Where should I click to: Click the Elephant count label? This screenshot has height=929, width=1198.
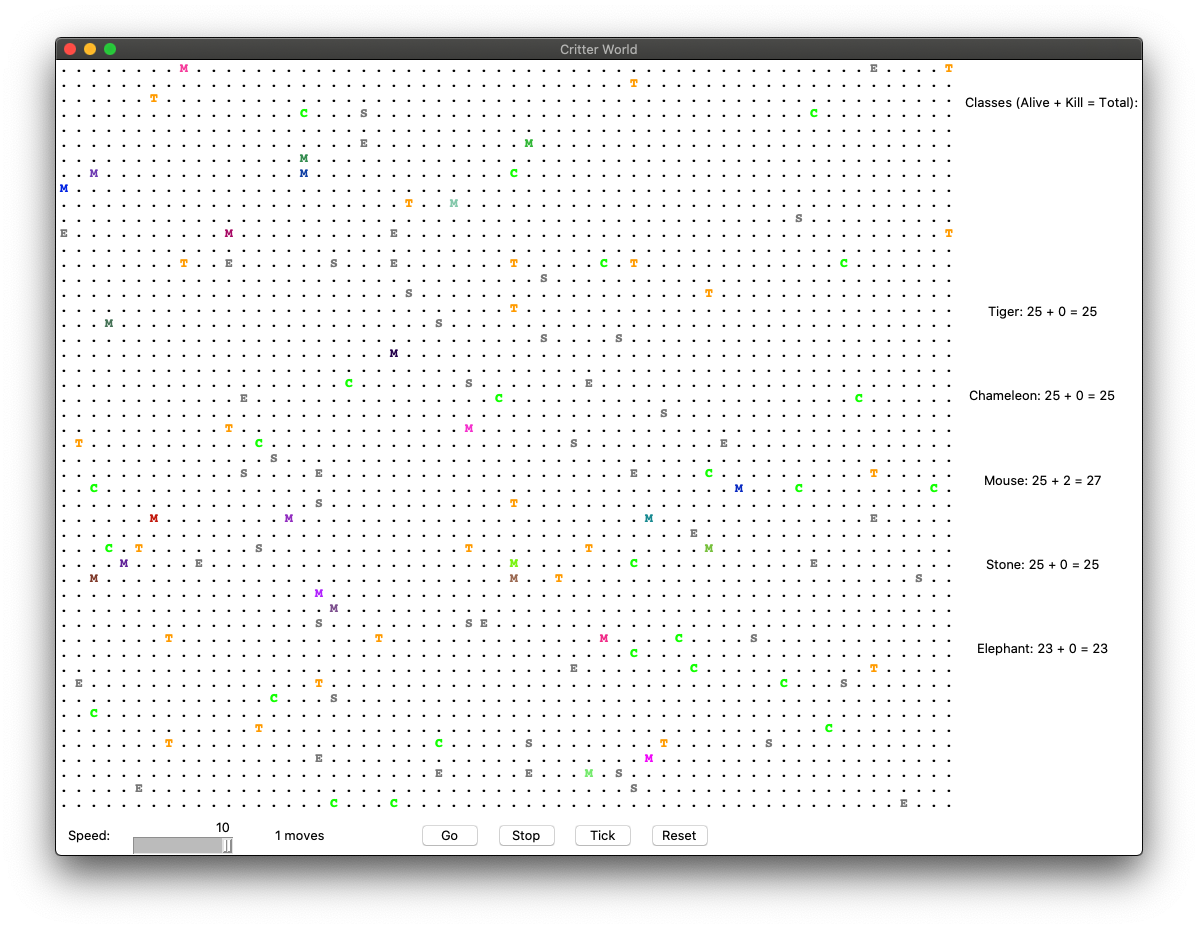[x=1042, y=649]
